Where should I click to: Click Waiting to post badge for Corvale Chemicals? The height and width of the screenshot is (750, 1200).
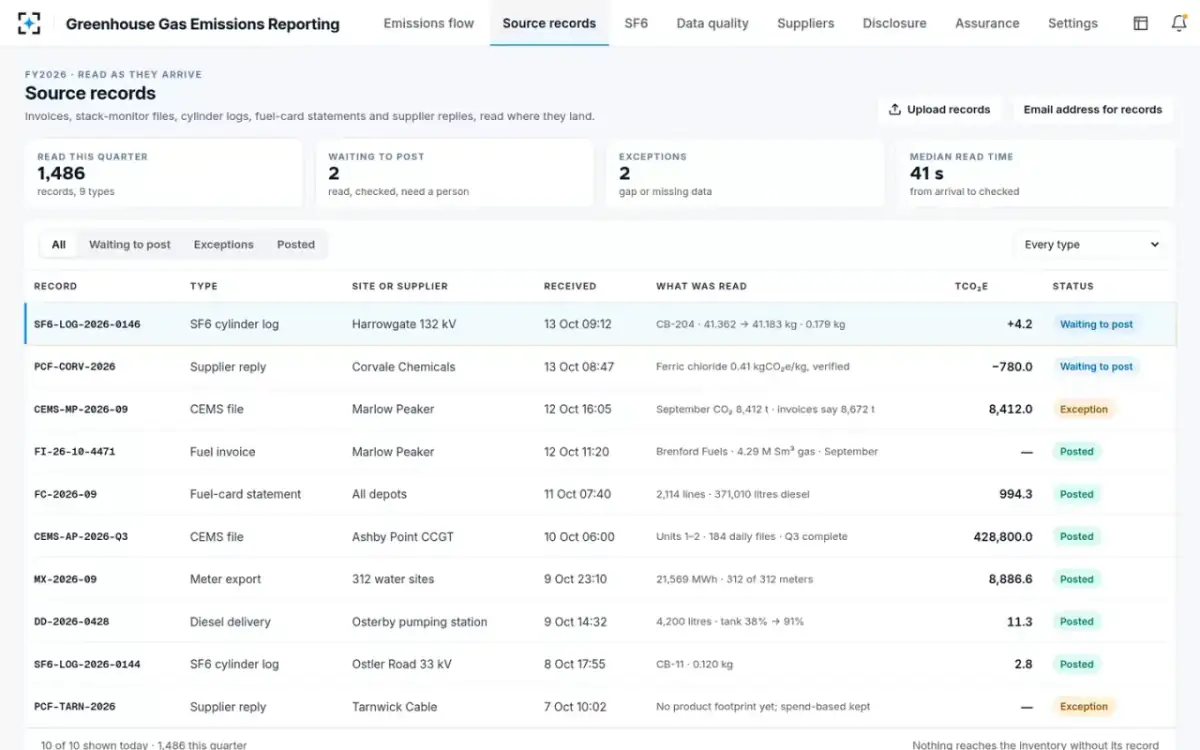coord(1096,367)
